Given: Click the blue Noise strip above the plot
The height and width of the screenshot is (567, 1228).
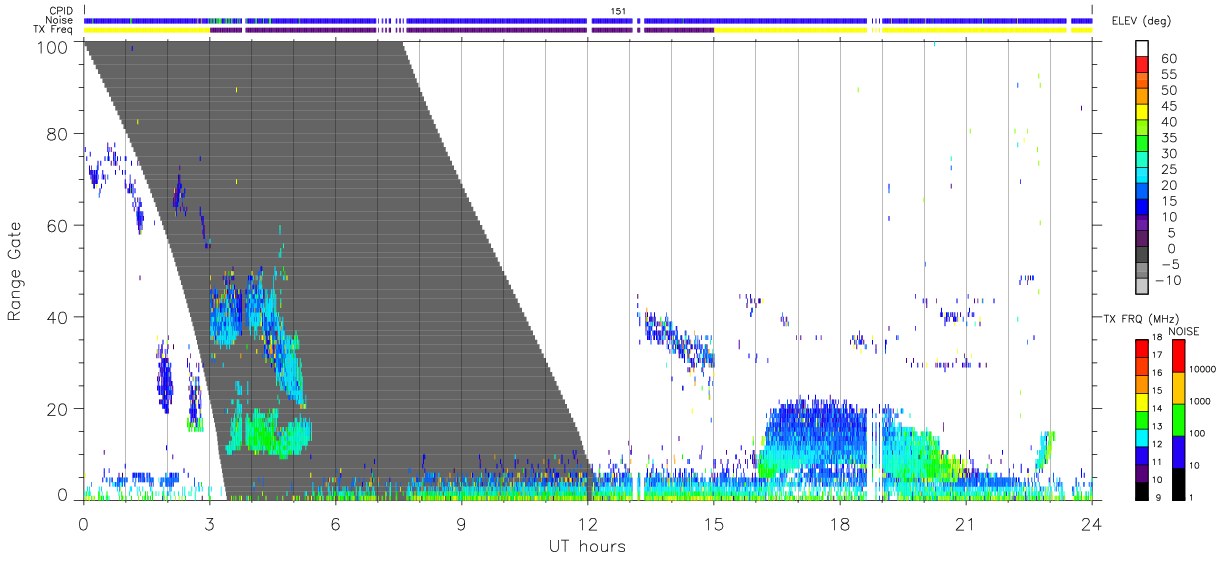Looking at the screenshot, I should [x=588, y=20].
